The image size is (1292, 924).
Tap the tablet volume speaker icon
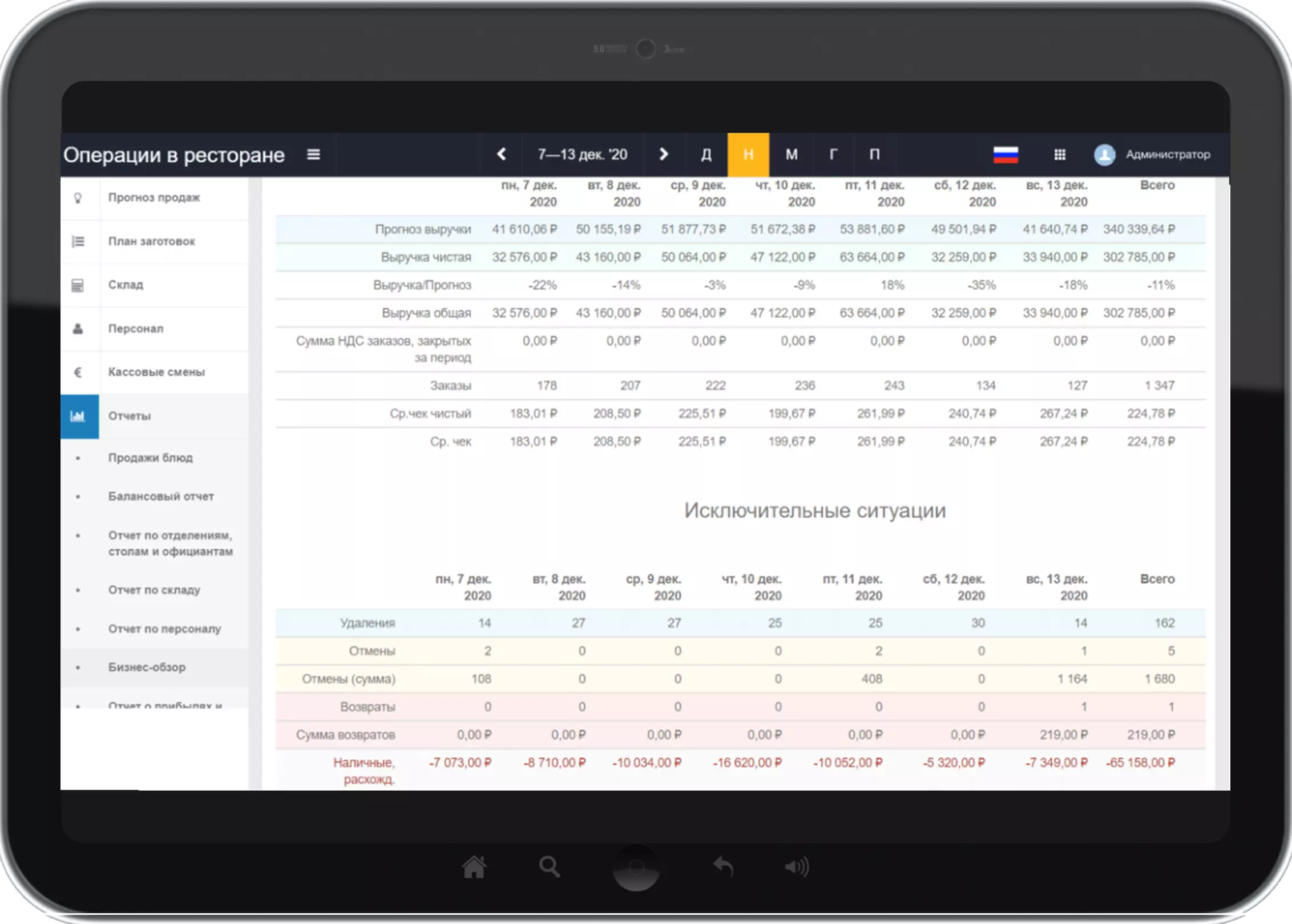point(797,867)
